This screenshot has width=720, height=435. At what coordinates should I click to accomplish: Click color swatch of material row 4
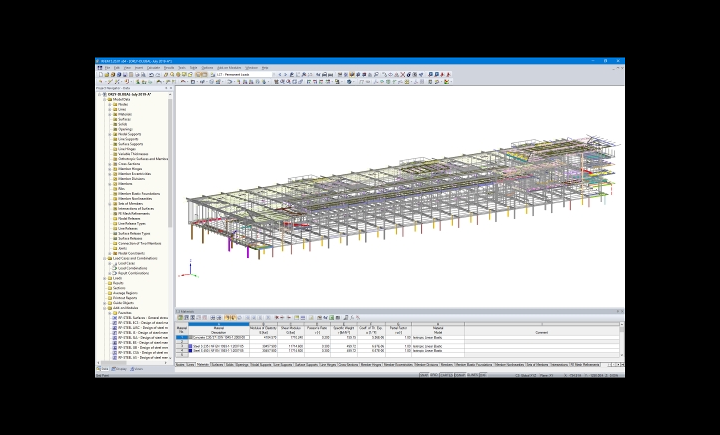coord(191,350)
